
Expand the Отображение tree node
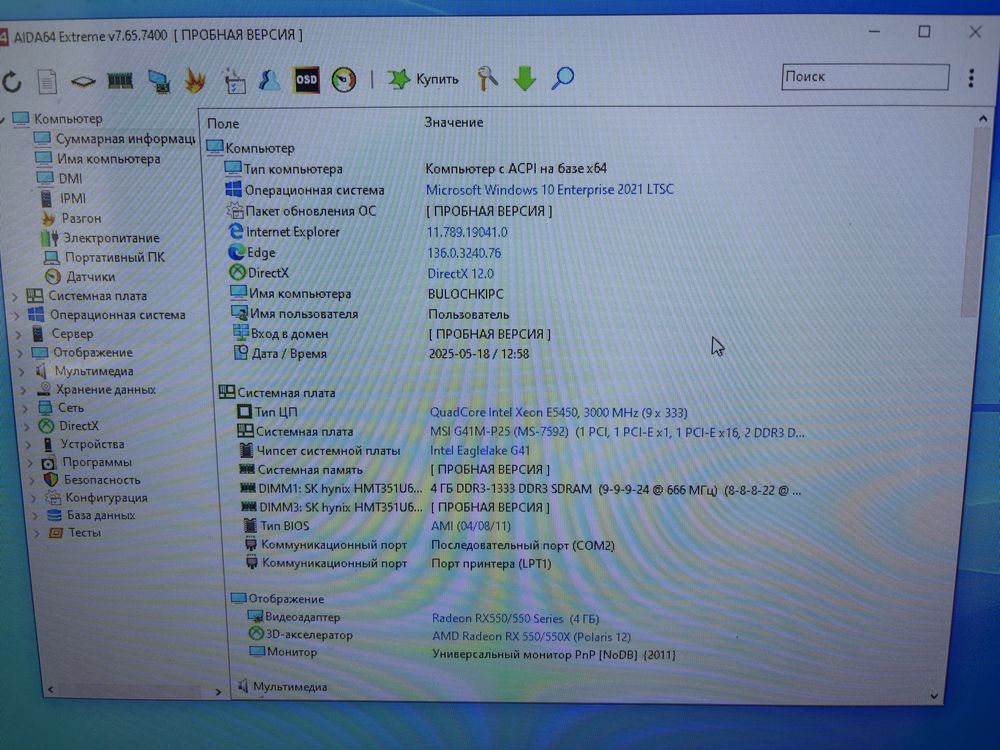[x=20, y=353]
